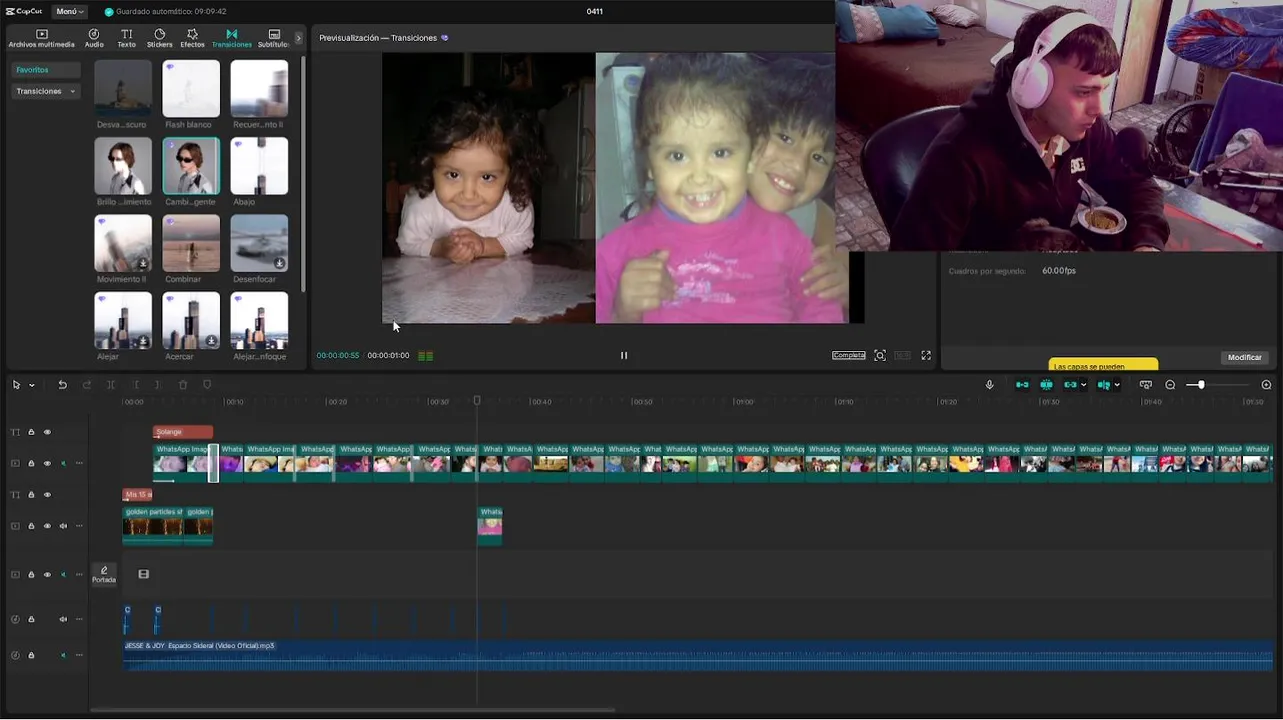Open the selection tool dropdown arrow
The width and height of the screenshot is (1283, 720).
tap(32, 385)
